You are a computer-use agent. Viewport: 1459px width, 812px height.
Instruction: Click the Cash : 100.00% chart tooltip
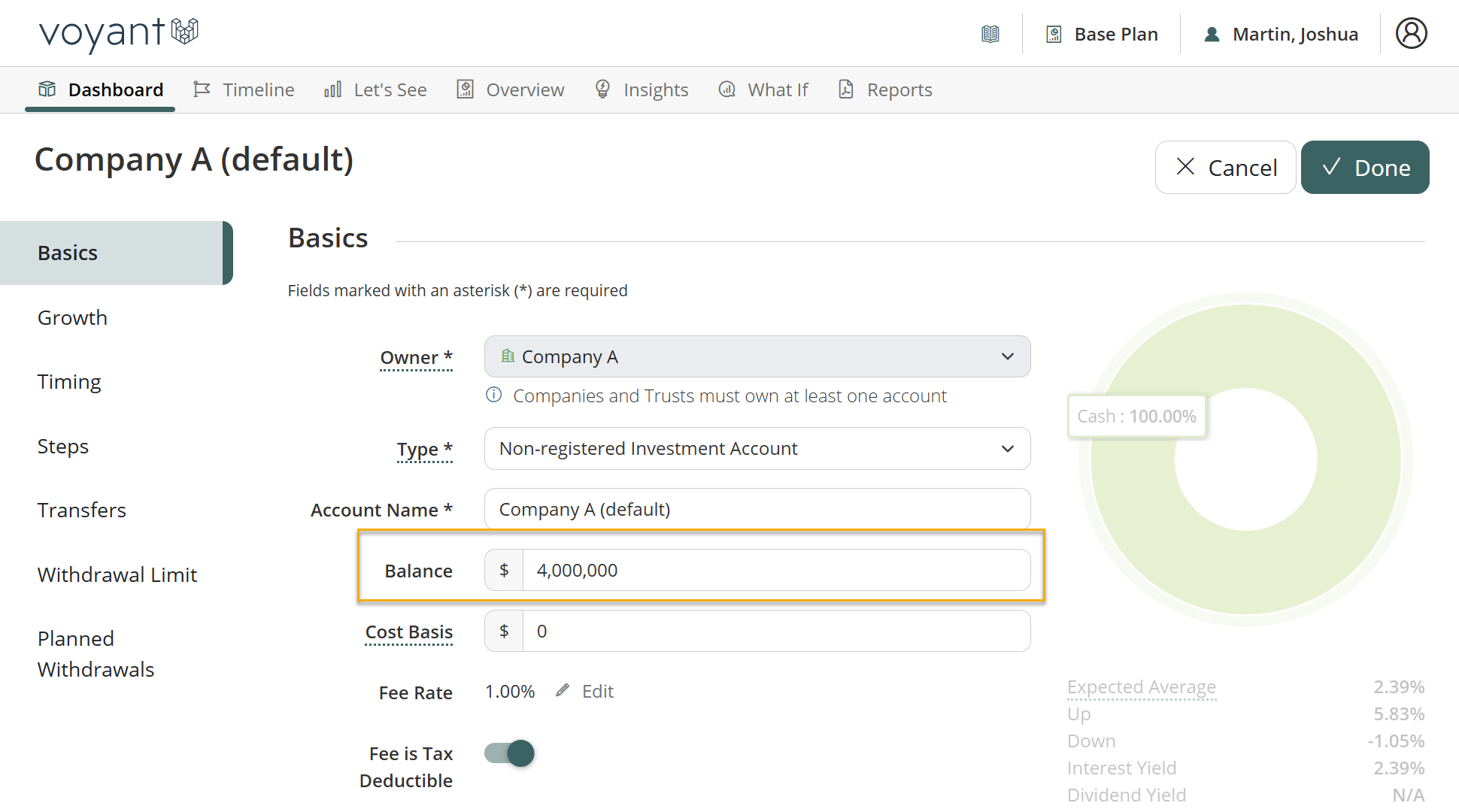[x=1136, y=417]
